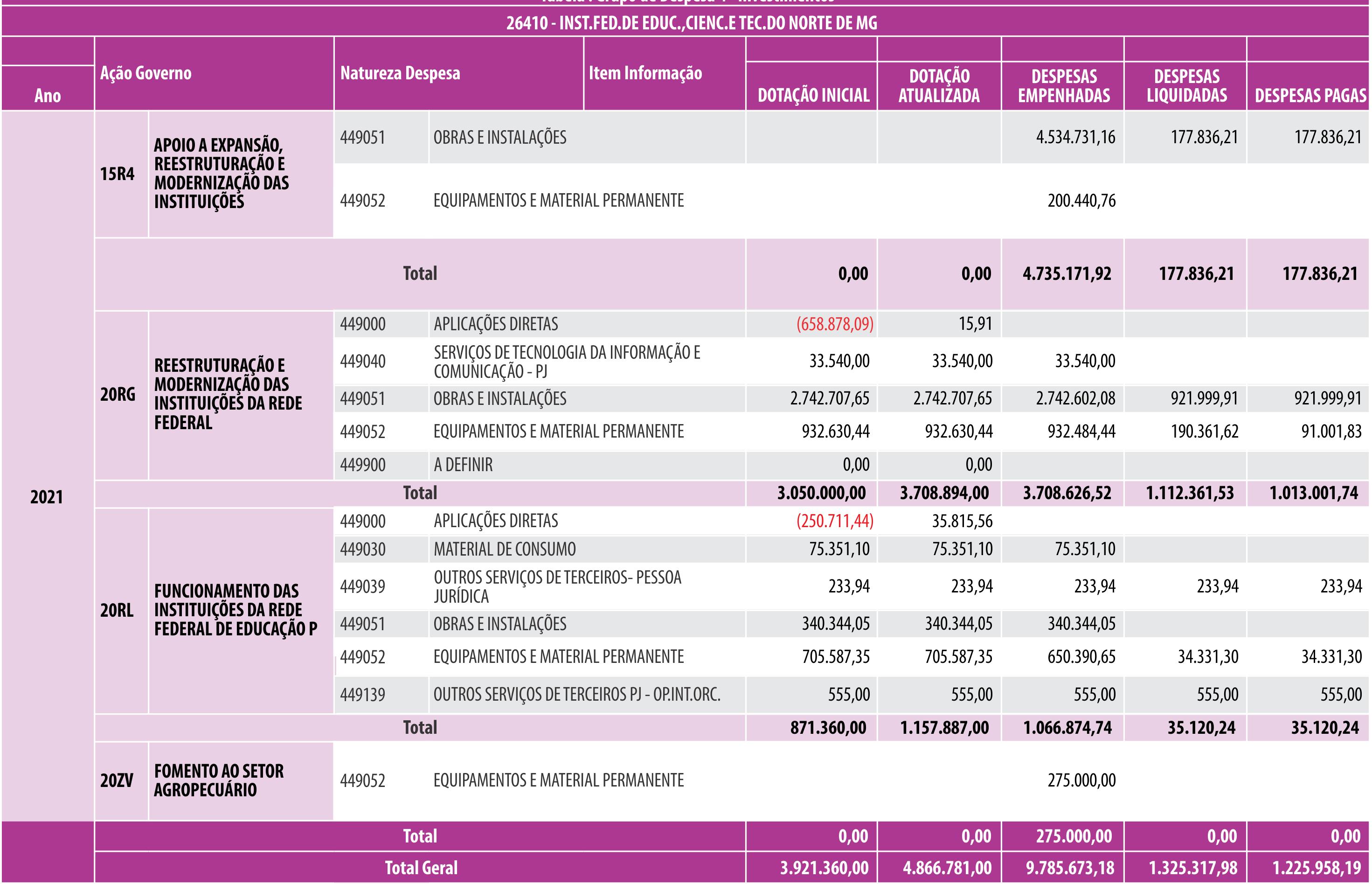
Task: Click the Ano column header
Action: (47, 95)
